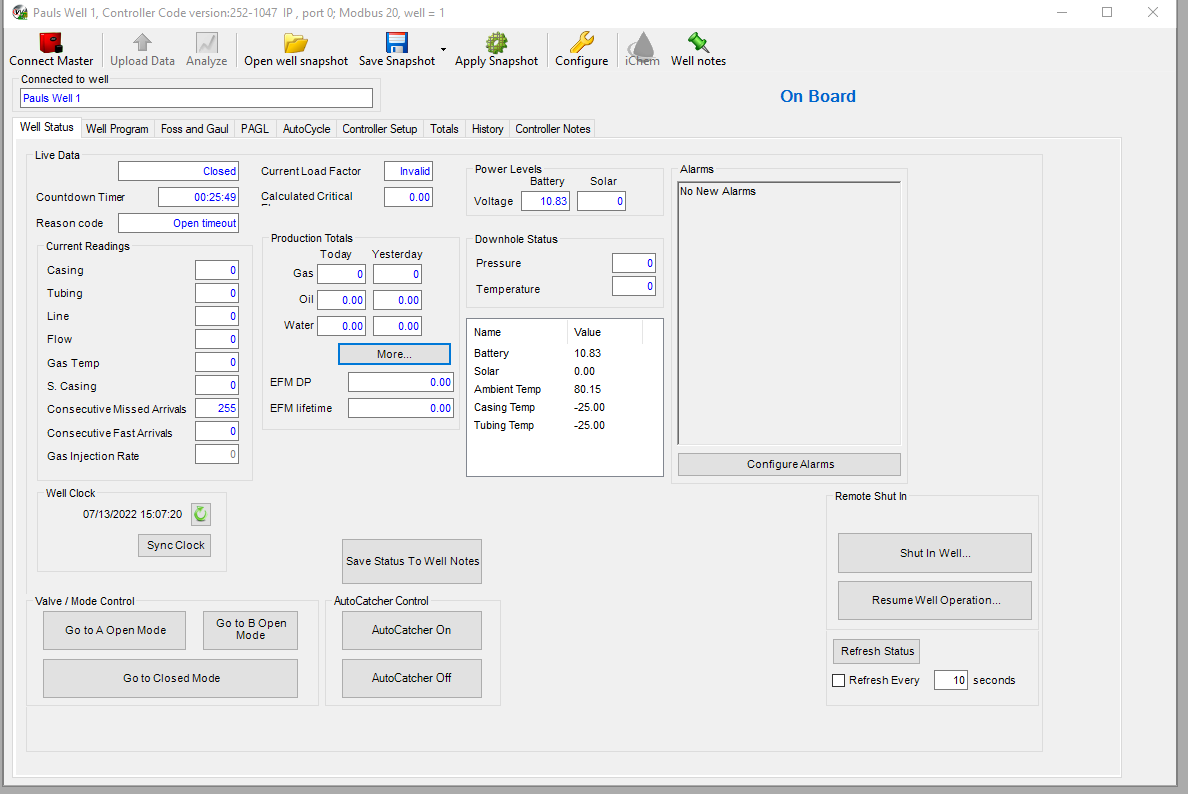Open the Controller Setup tab
Image resolution: width=1188 pixels, height=794 pixels.
(x=380, y=129)
